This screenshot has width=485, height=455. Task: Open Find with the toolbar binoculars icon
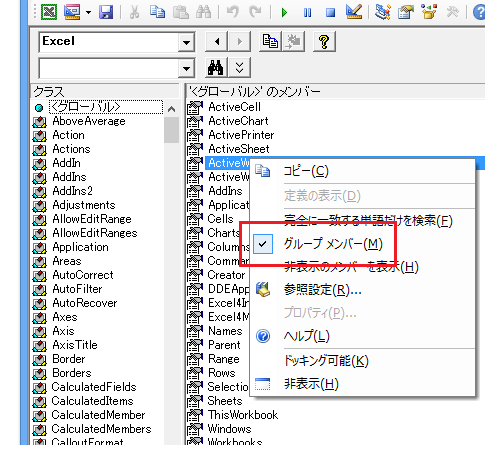tap(203, 12)
